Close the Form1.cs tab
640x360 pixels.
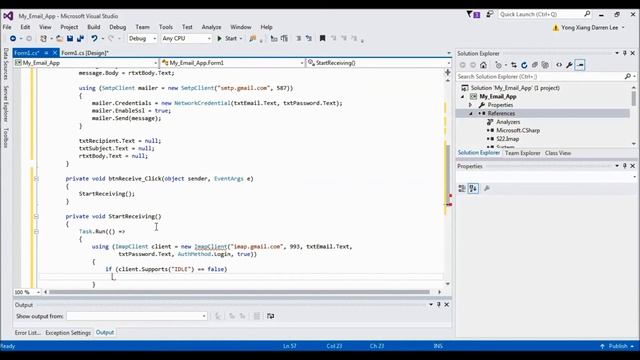pyautogui.click(x=55, y=53)
